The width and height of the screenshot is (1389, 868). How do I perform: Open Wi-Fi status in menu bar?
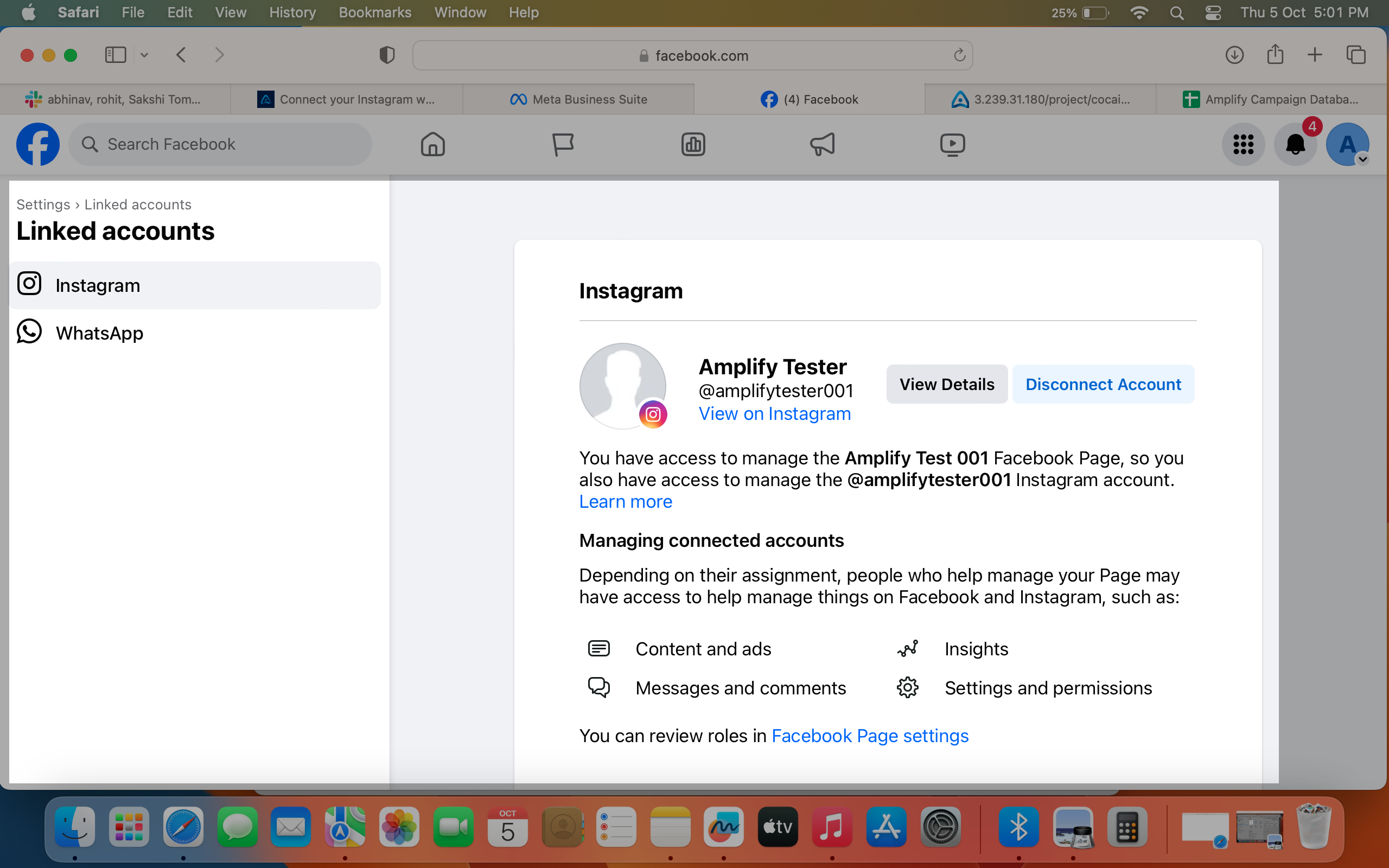click(1139, 12)
